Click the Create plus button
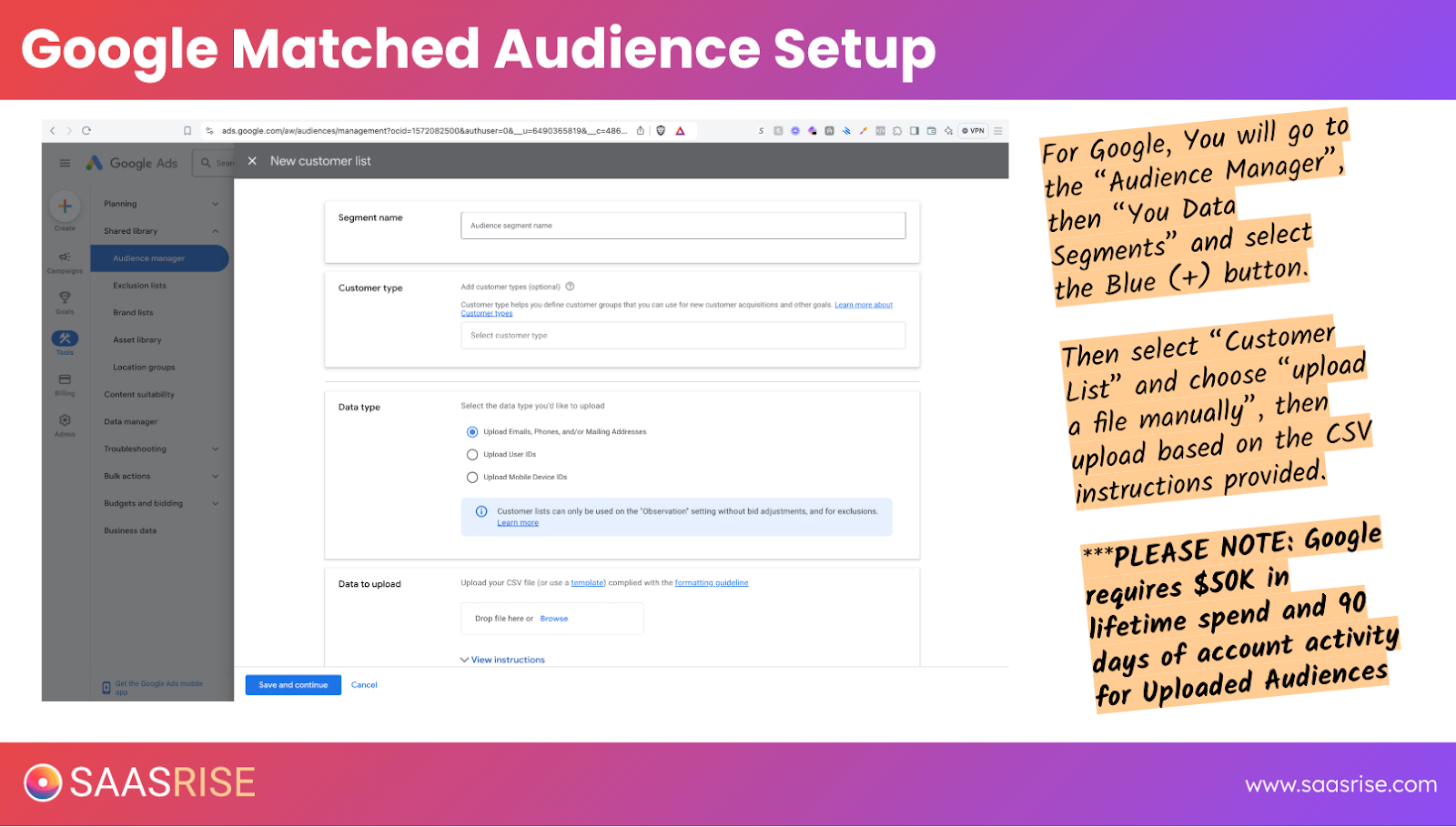The image size is (1456, 827). point(65,207)
